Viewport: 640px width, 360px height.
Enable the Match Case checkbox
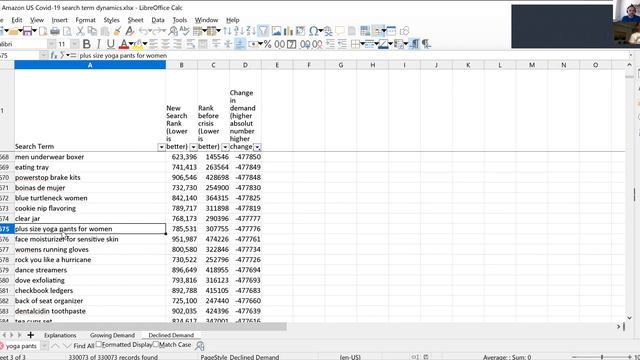[x=156, y=345]
